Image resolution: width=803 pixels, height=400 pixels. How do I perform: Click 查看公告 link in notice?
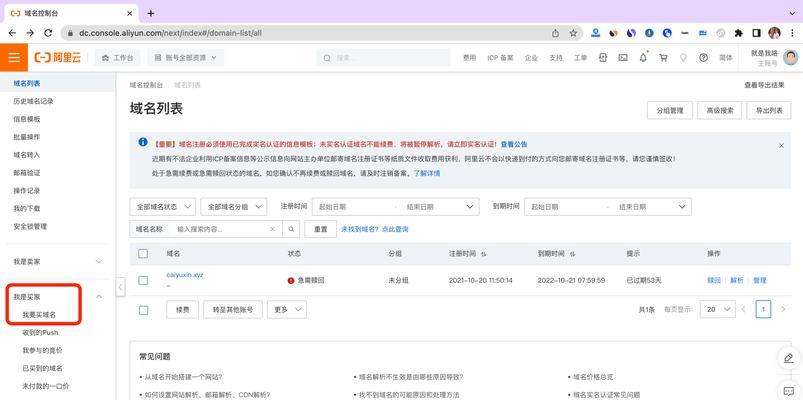click(514, 144)
